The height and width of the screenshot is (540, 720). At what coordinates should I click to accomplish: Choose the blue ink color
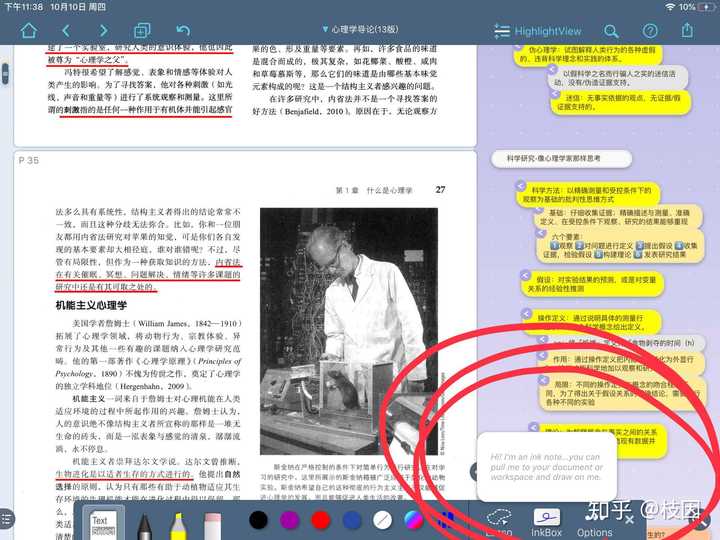tap(352, 520)
